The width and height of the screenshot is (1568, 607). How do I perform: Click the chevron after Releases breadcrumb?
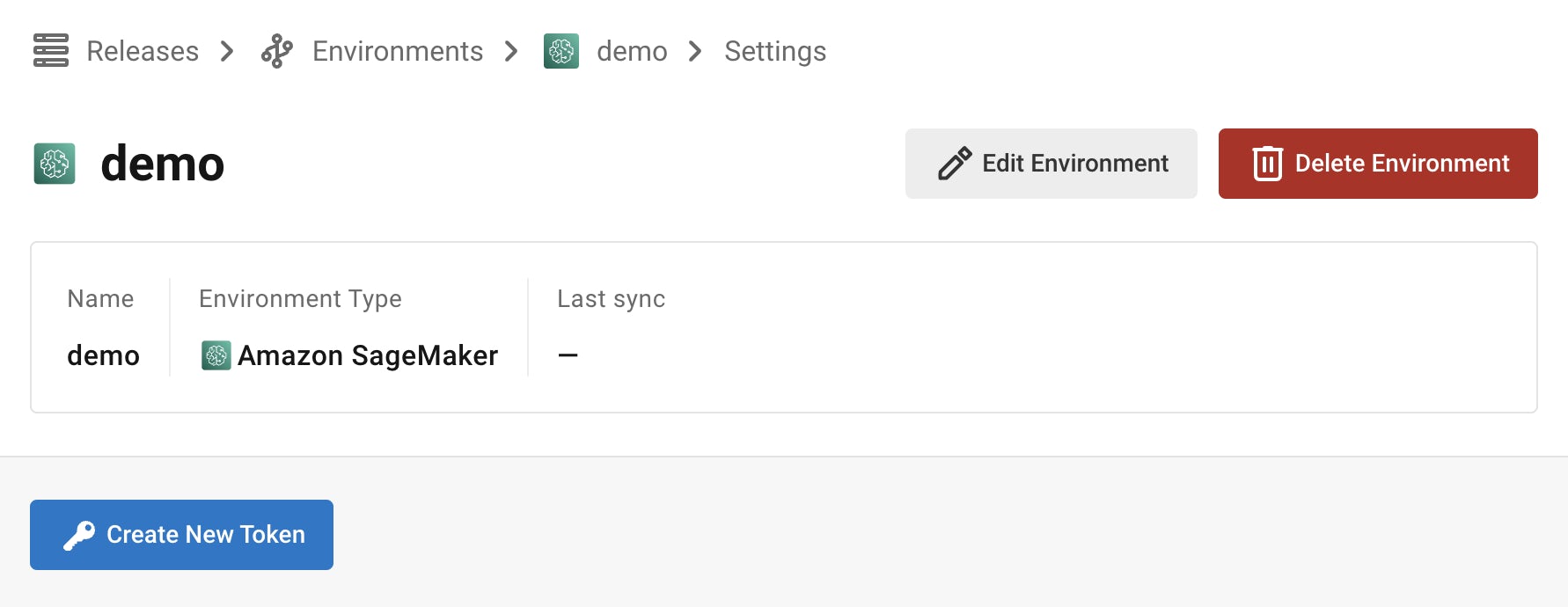click(x=227, y=52)
